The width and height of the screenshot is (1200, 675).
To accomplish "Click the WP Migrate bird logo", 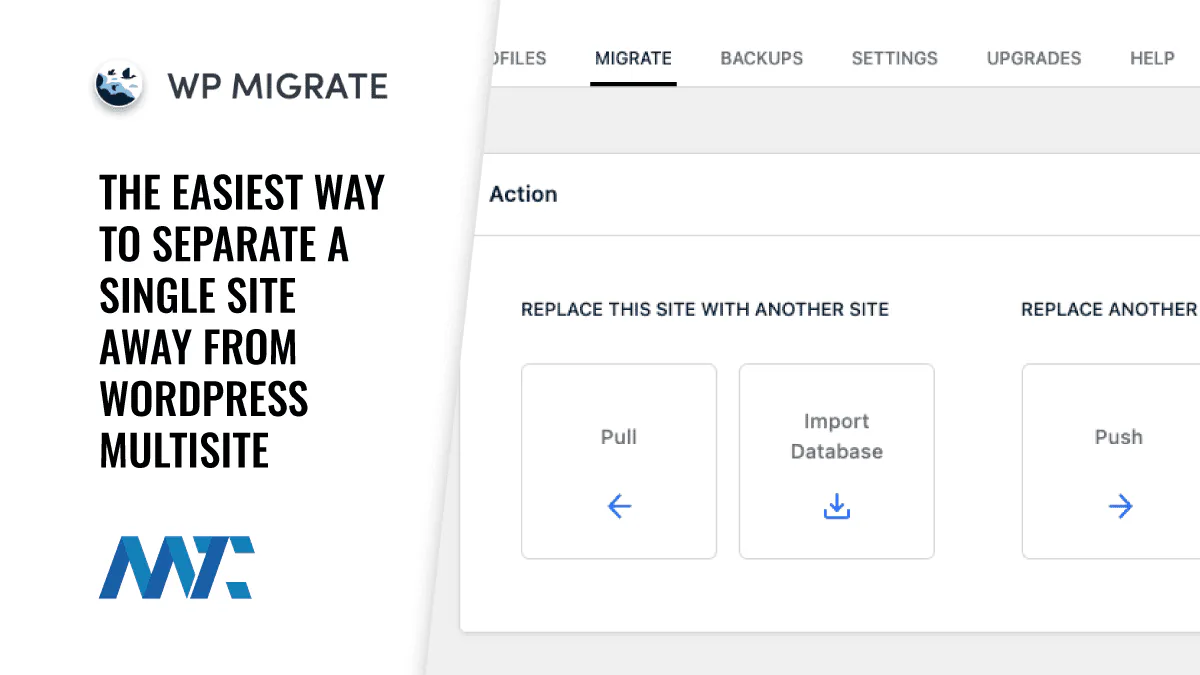I will 120,86.
